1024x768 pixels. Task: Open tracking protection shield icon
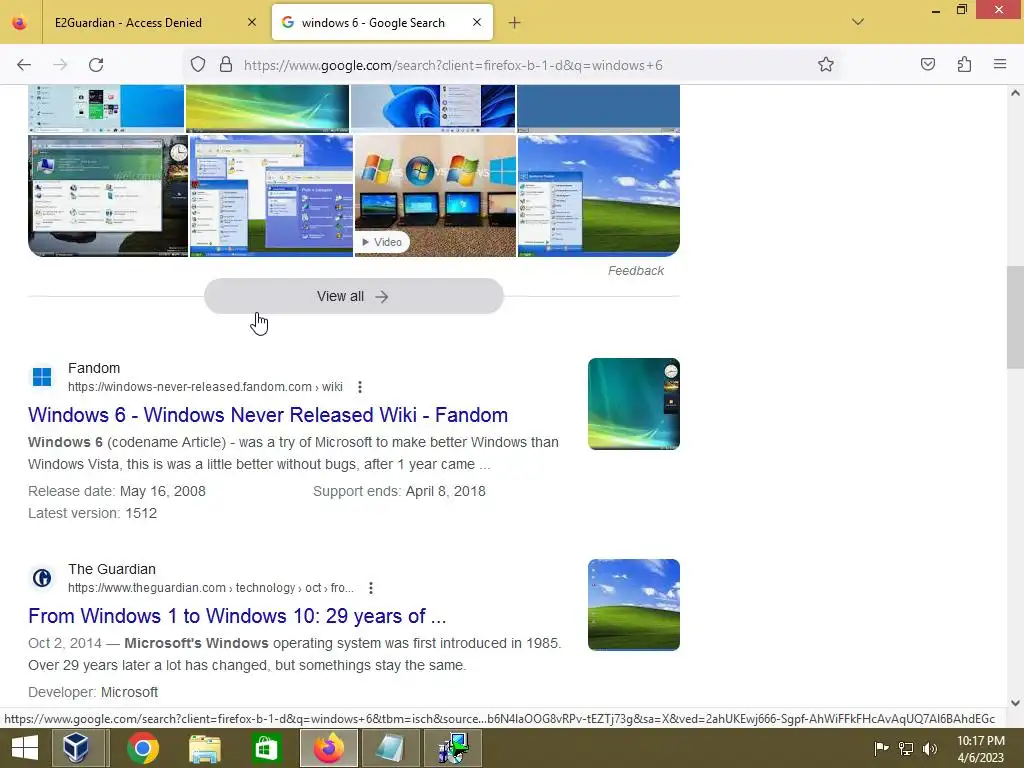(x=198, y=64)
